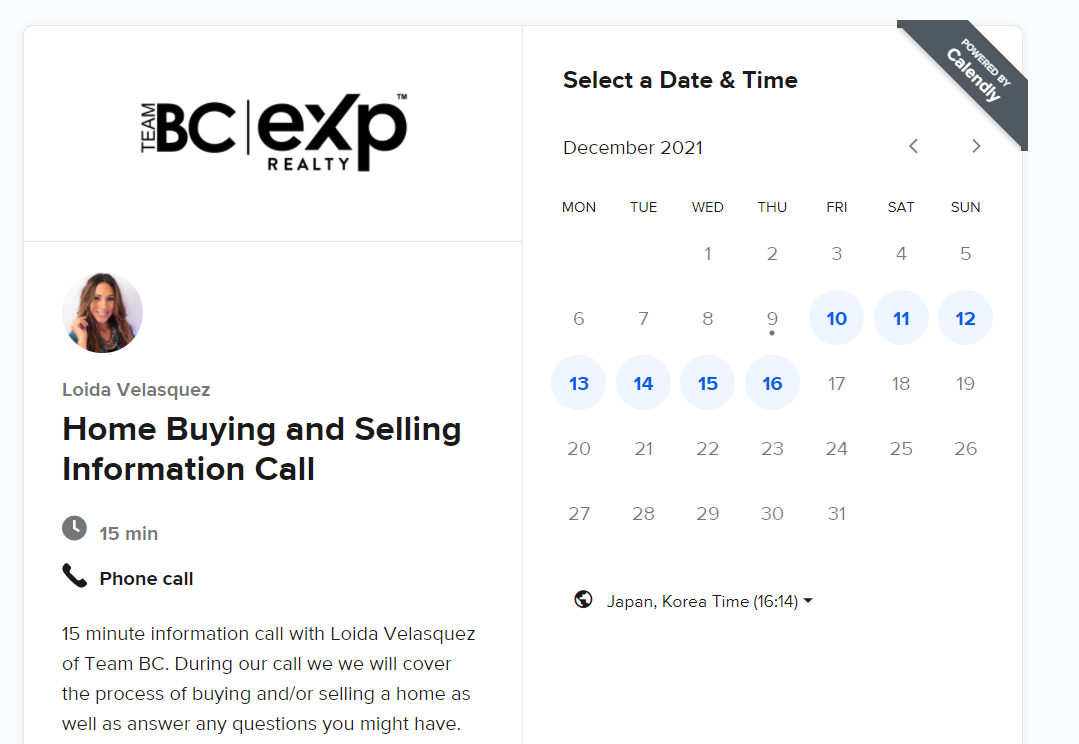1079x744 pixels.
Task: Choose Monday, December 13
Action: pyautogui.click(x=578, y=384)
